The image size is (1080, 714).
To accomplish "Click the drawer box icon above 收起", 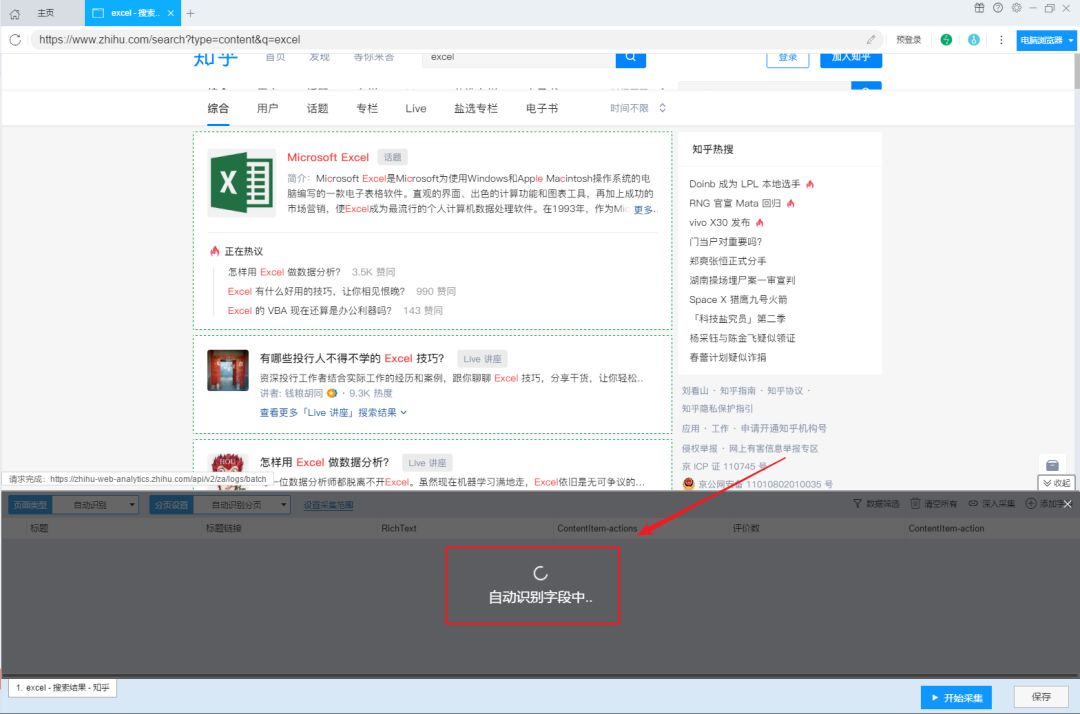I will click(1052, 465).
